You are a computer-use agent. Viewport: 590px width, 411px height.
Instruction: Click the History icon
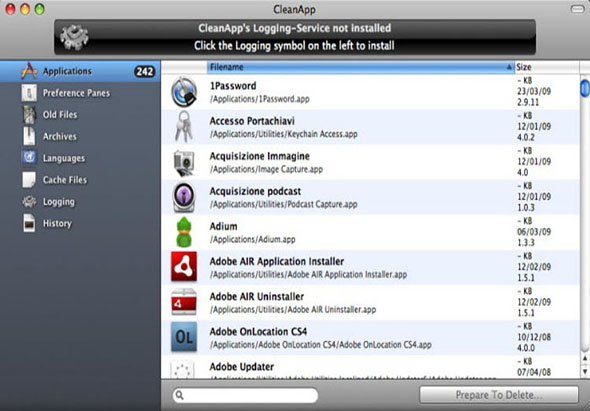click(x=29, y=223)
